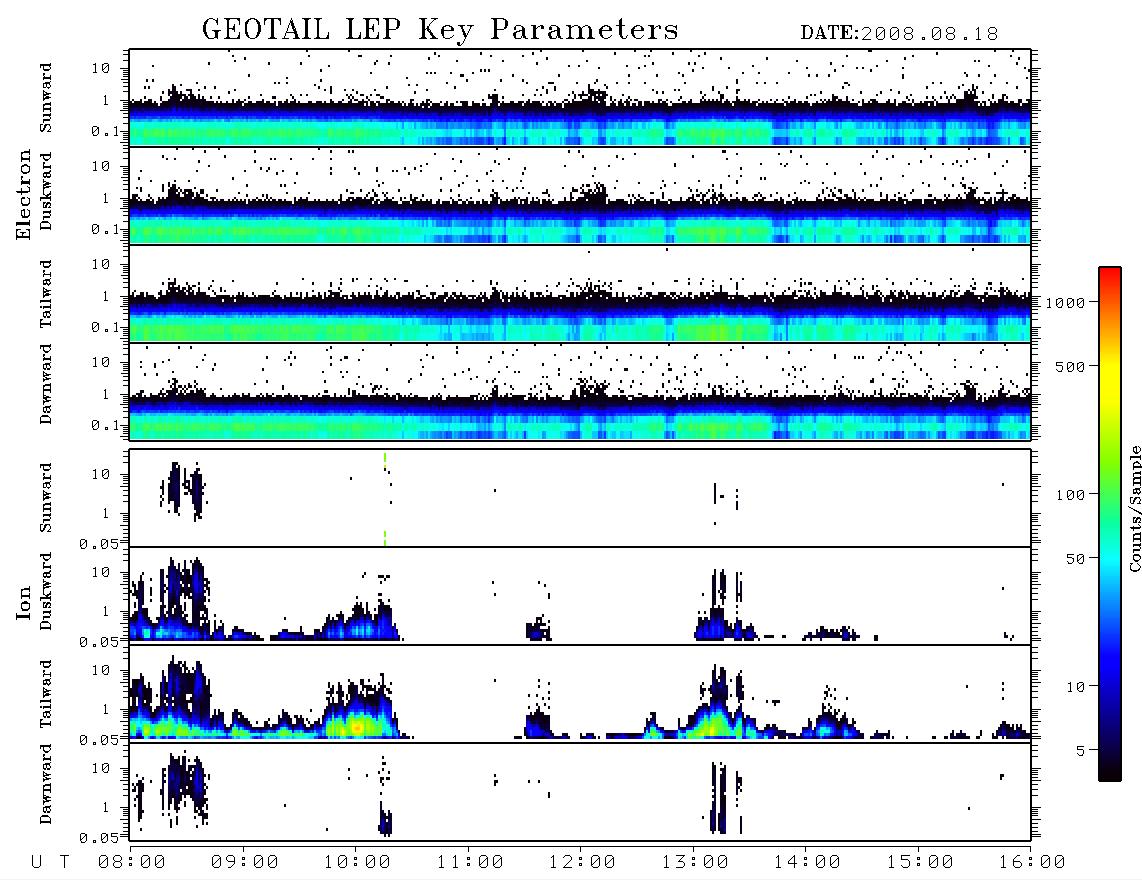The height and width of the screenshot is (880, 1142).
Task: Click the colorbar tick value 5
Action: click(1081, 751)
